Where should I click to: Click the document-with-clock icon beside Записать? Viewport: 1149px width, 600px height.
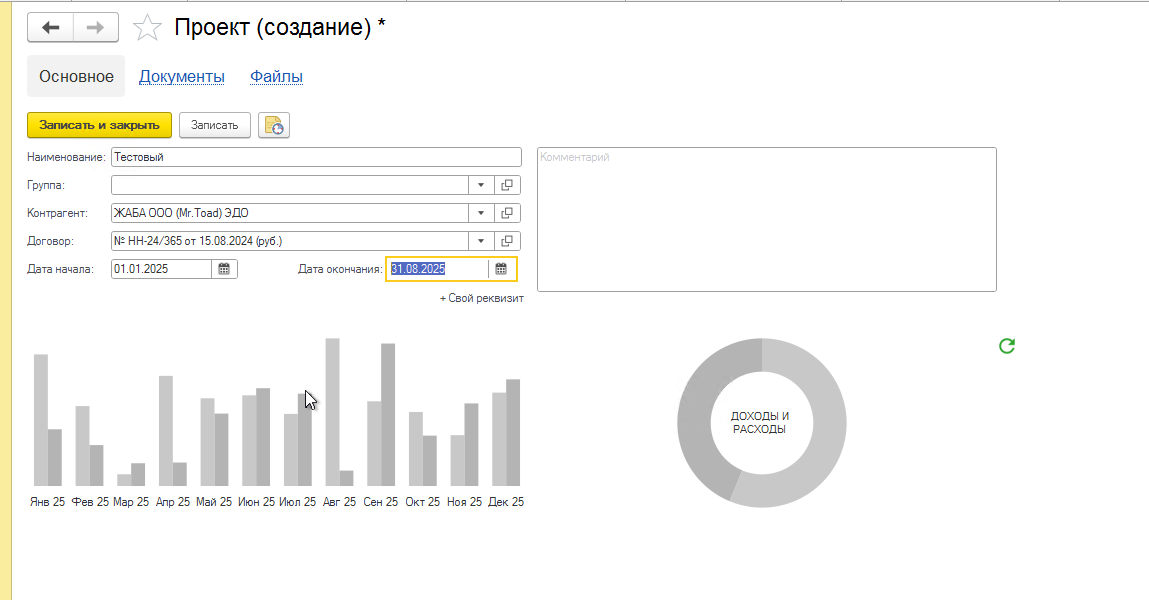pyautogui.click(x=273, y=125)
